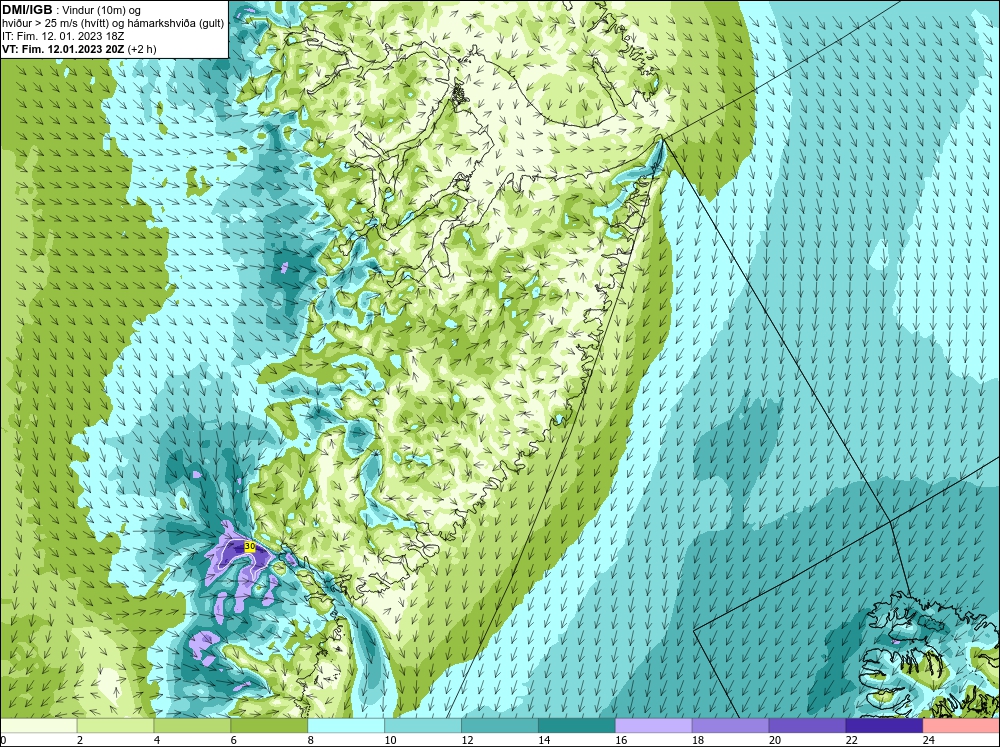Click the 'VT: Fim. 12.01.2023 20Z (+2 h)' line
This screenshot has height=747, width=1000.
tap(79, 49)
